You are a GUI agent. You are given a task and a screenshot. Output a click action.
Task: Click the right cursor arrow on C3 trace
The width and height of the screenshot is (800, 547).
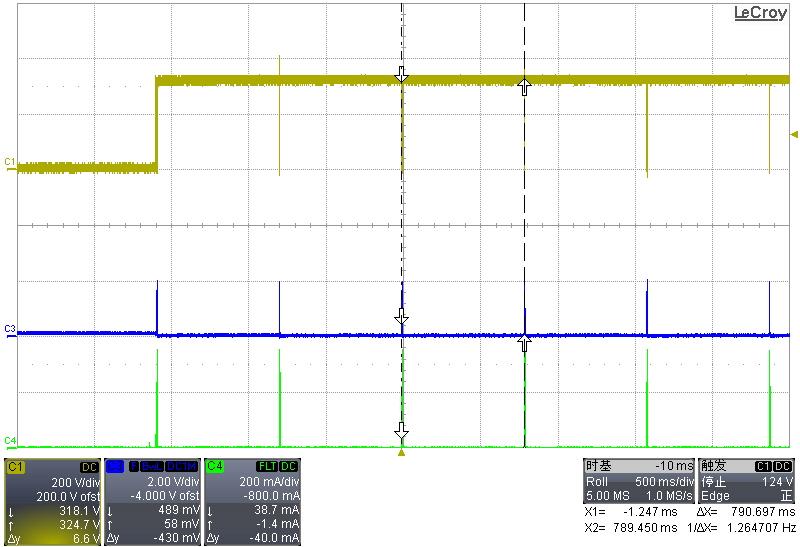(x=524, y=345)
